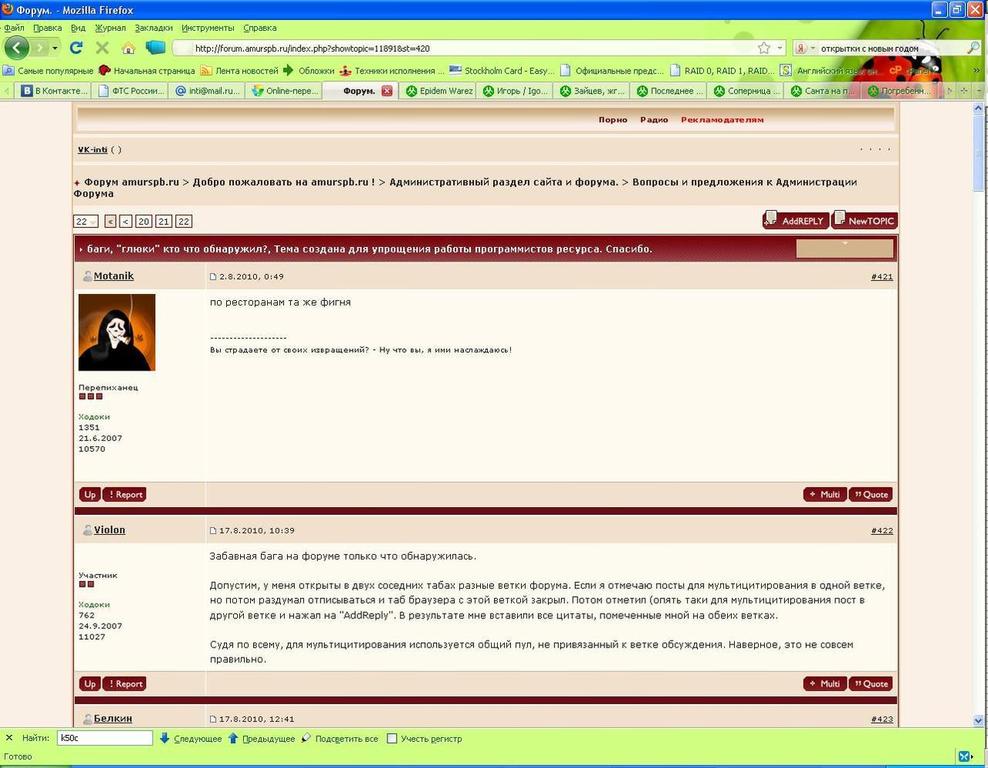
Task: Click the vertical scrollbar down arrow
Action: [x=978, y=719]
